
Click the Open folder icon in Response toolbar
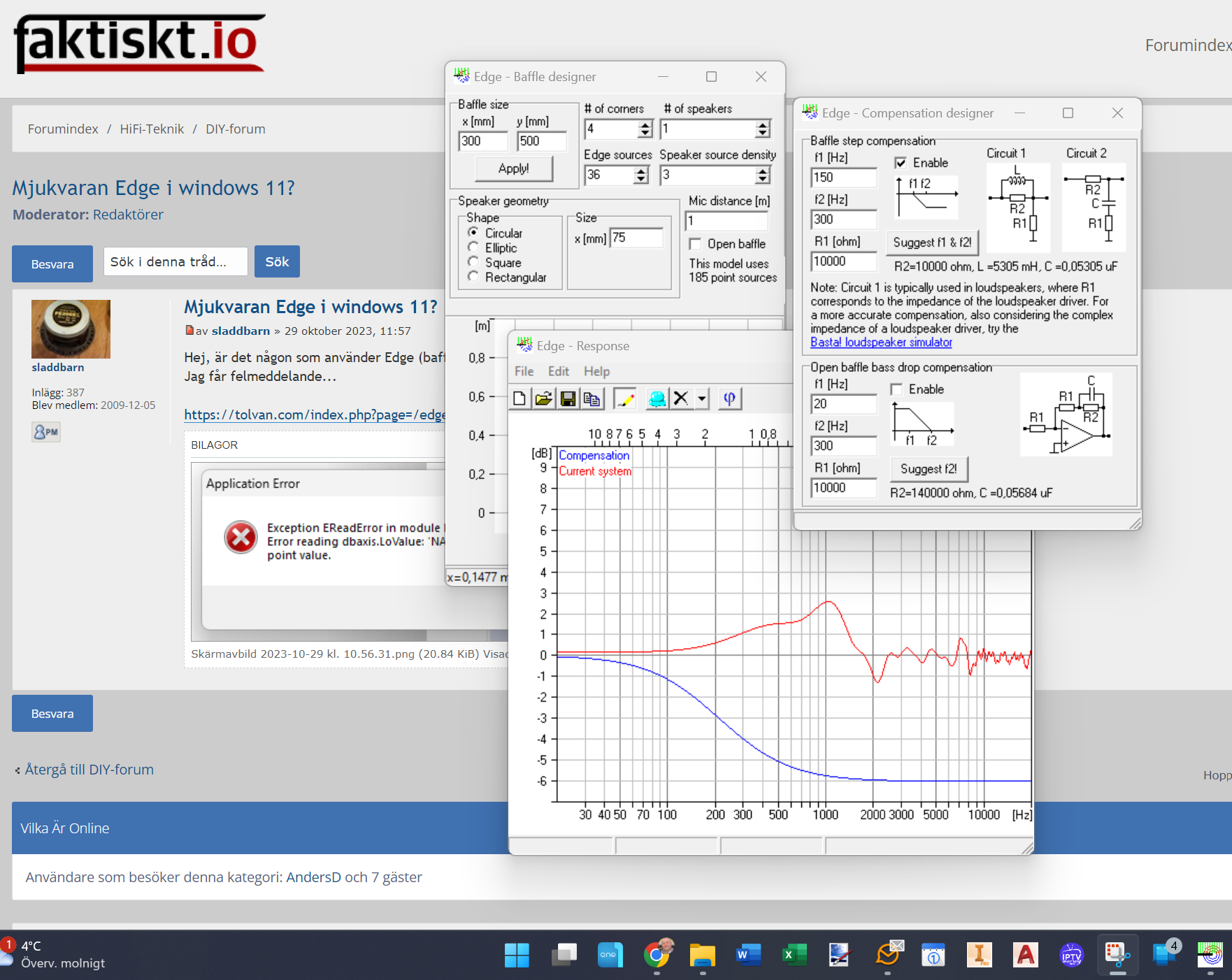click(x=543, y=398)
